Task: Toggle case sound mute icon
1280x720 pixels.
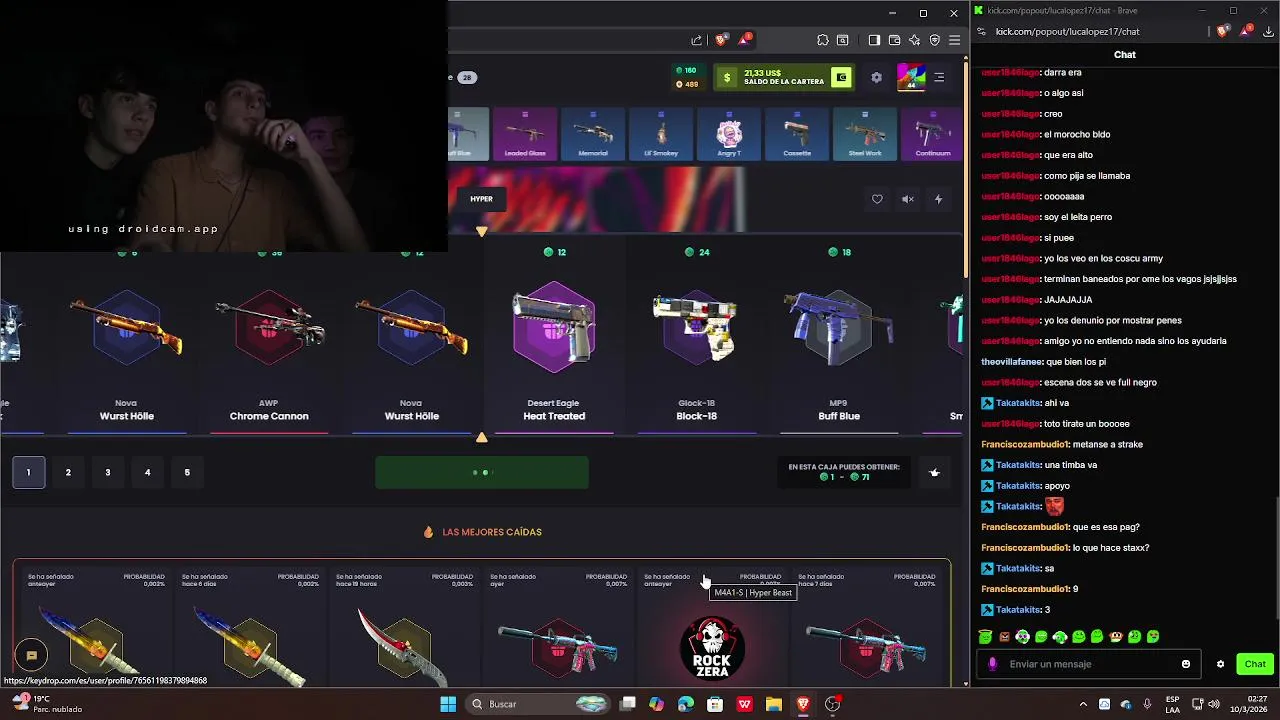Action: (908, 199)
